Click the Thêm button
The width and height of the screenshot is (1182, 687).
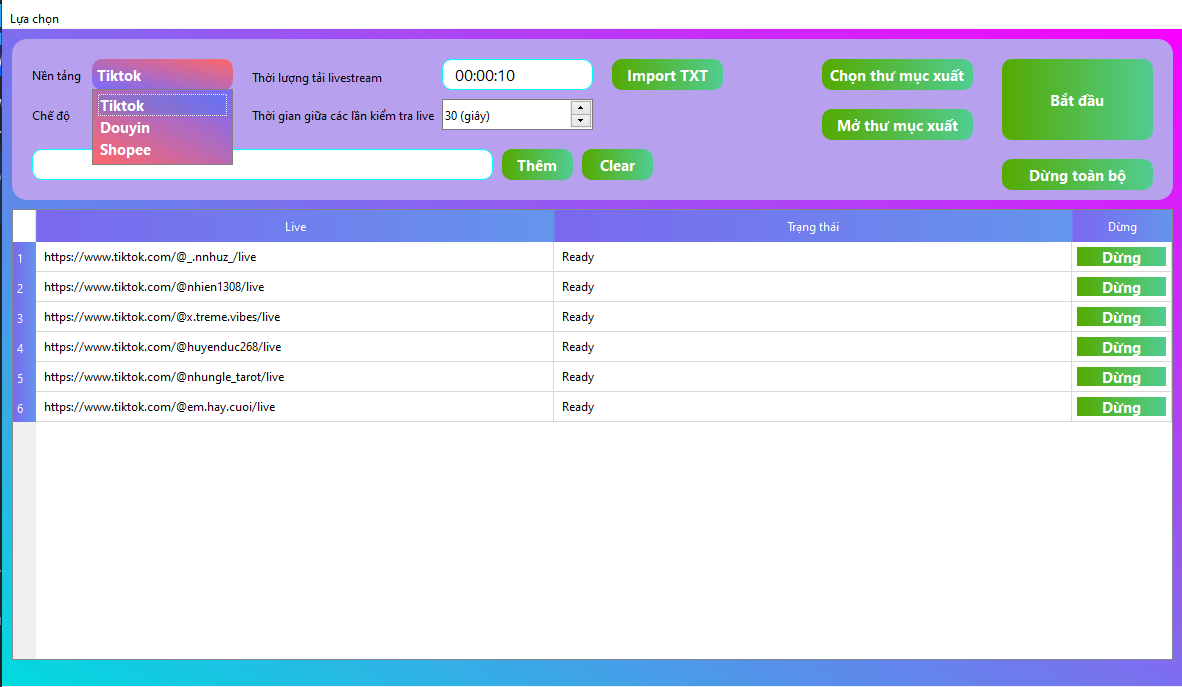[x=537, y=165]
